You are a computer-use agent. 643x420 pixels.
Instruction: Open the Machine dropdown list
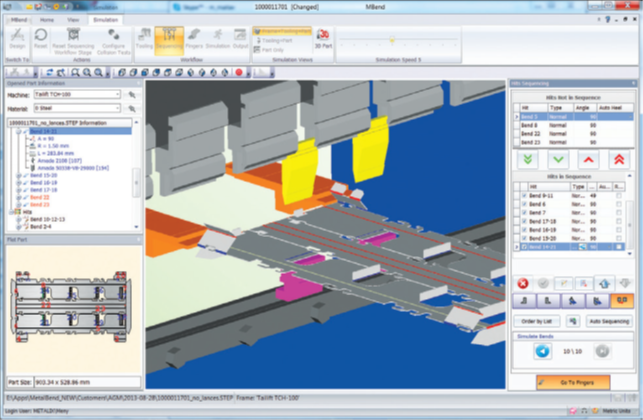(x=118, y=94)
